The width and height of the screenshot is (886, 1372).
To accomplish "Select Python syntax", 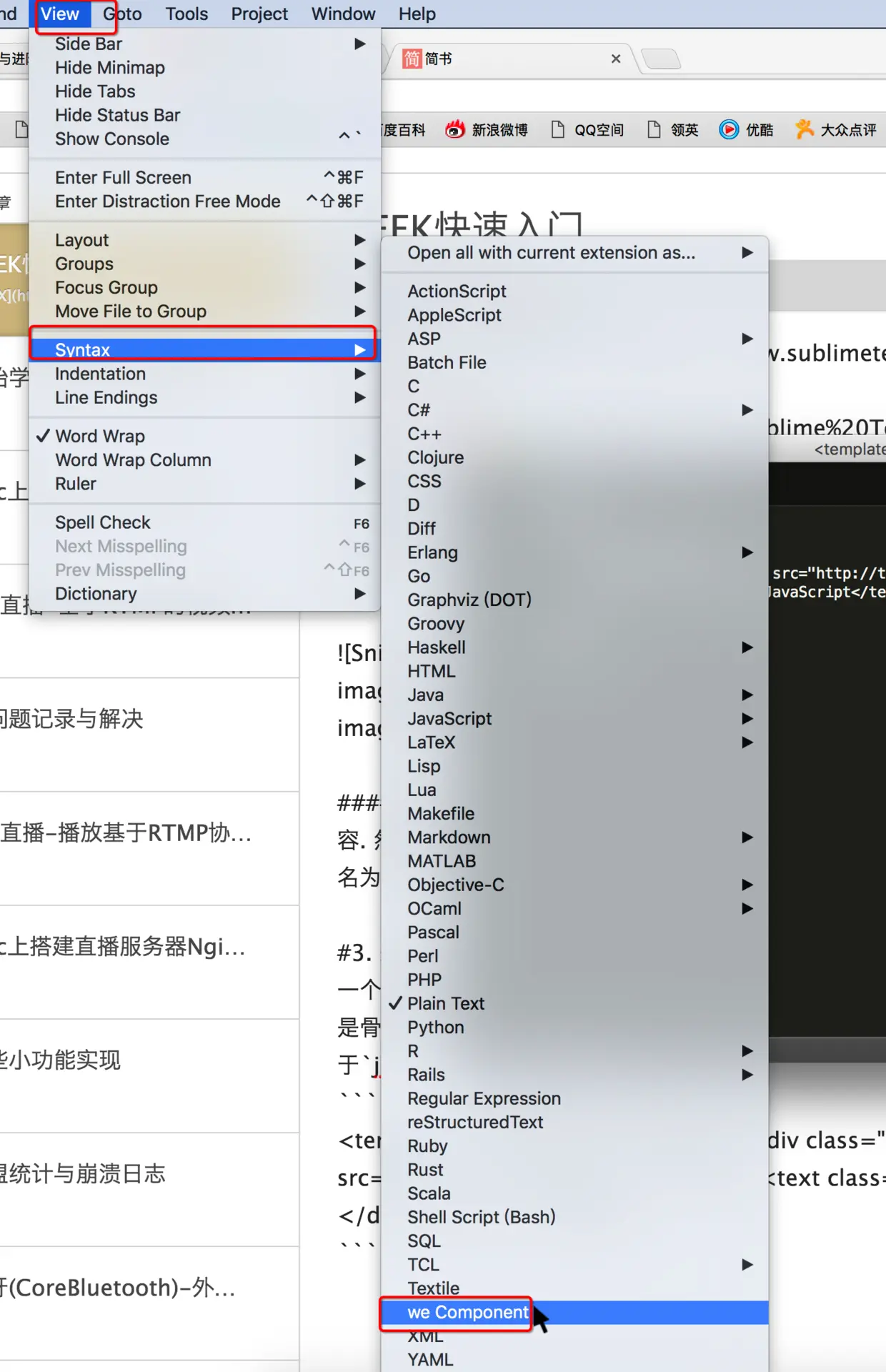I will [575, 1027].
